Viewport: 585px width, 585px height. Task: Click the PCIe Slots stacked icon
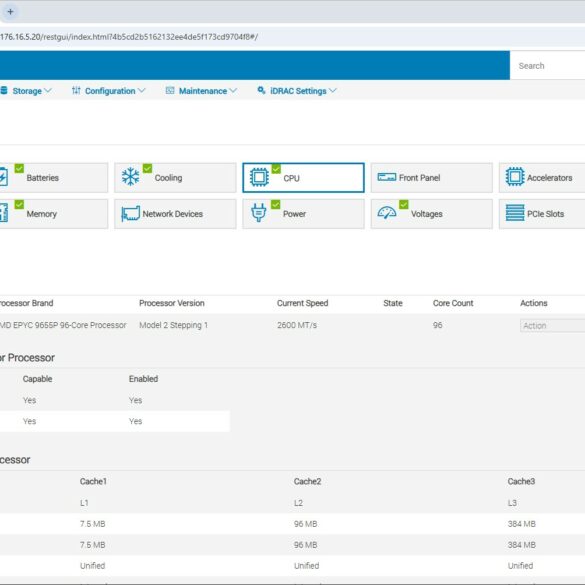point(515,213)
